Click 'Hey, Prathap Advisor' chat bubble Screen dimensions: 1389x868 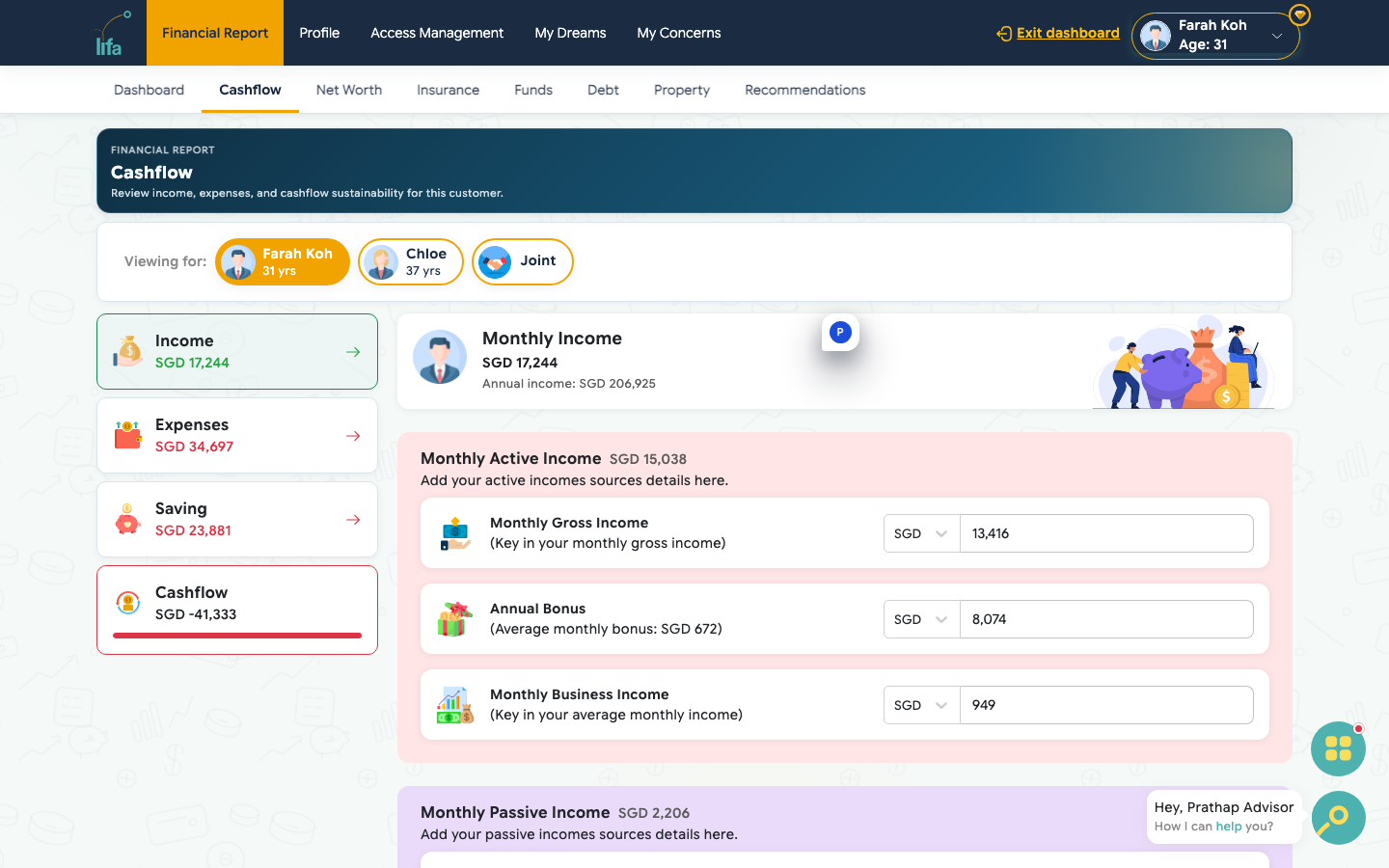click(1224, 817)
